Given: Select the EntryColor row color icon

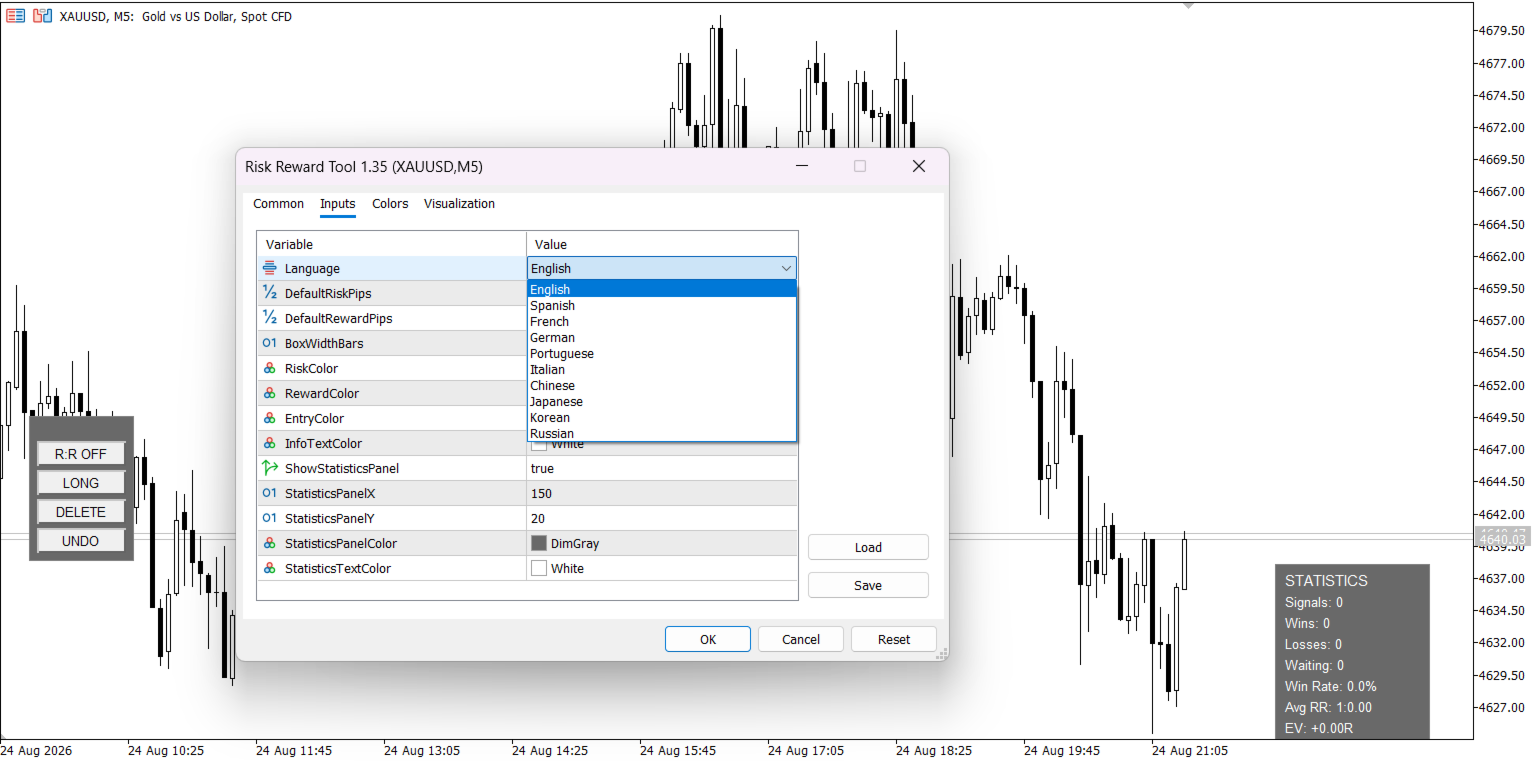Looking at the screenshot, I should click(270, 418).
